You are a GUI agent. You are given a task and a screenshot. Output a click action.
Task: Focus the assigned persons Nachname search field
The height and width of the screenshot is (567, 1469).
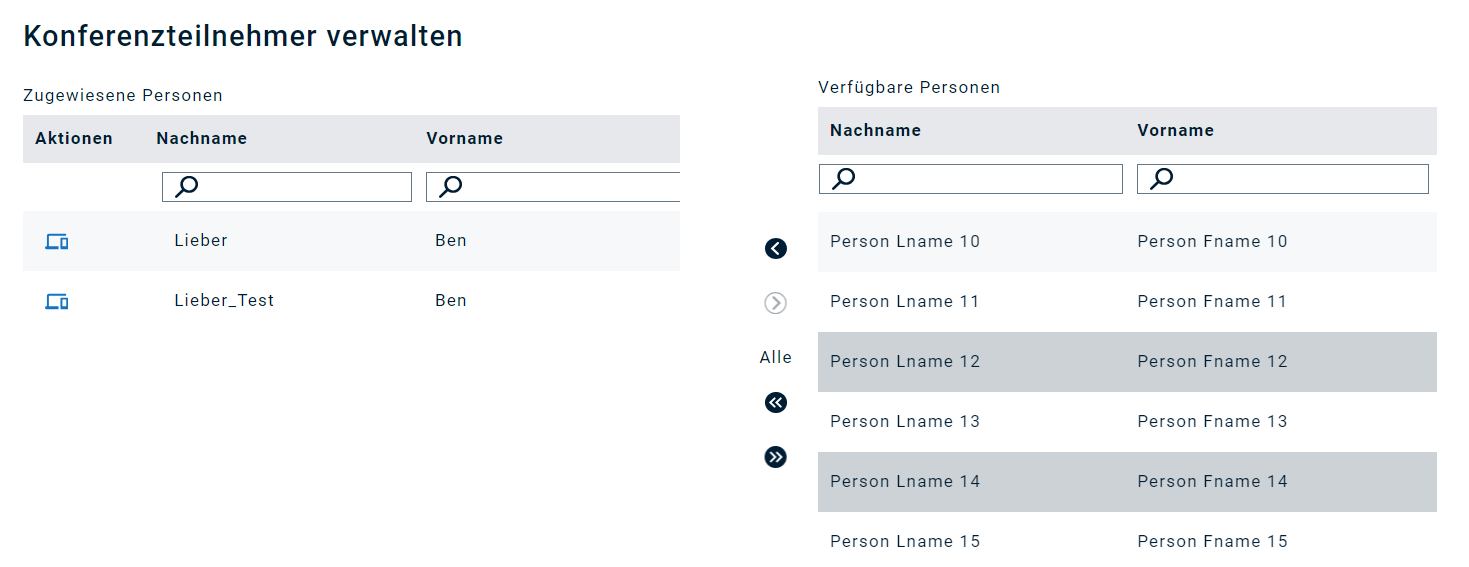tap(287, 187)
